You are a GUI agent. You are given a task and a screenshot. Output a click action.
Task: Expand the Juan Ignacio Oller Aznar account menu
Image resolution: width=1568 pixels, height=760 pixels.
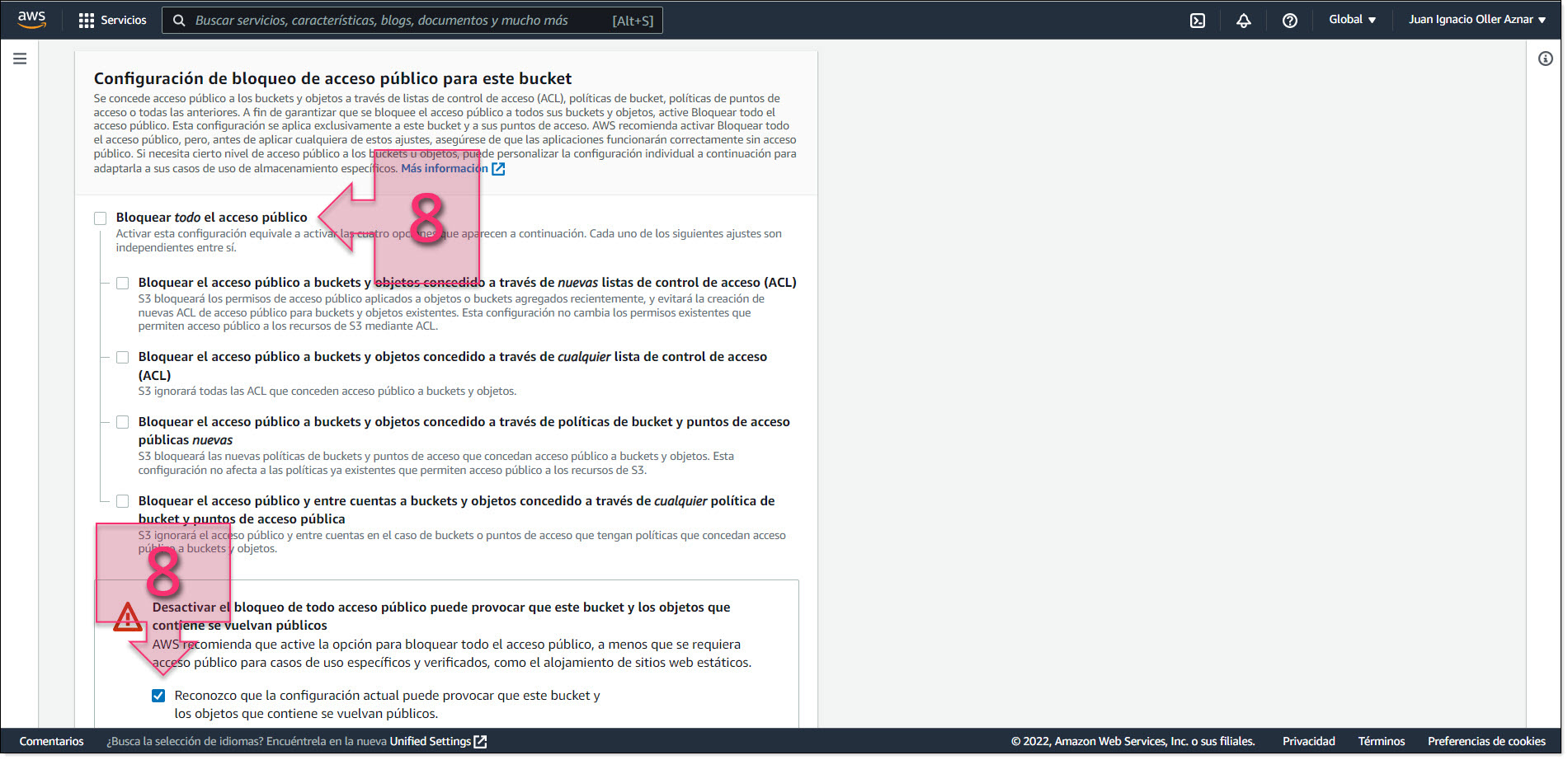(1476, 19)
